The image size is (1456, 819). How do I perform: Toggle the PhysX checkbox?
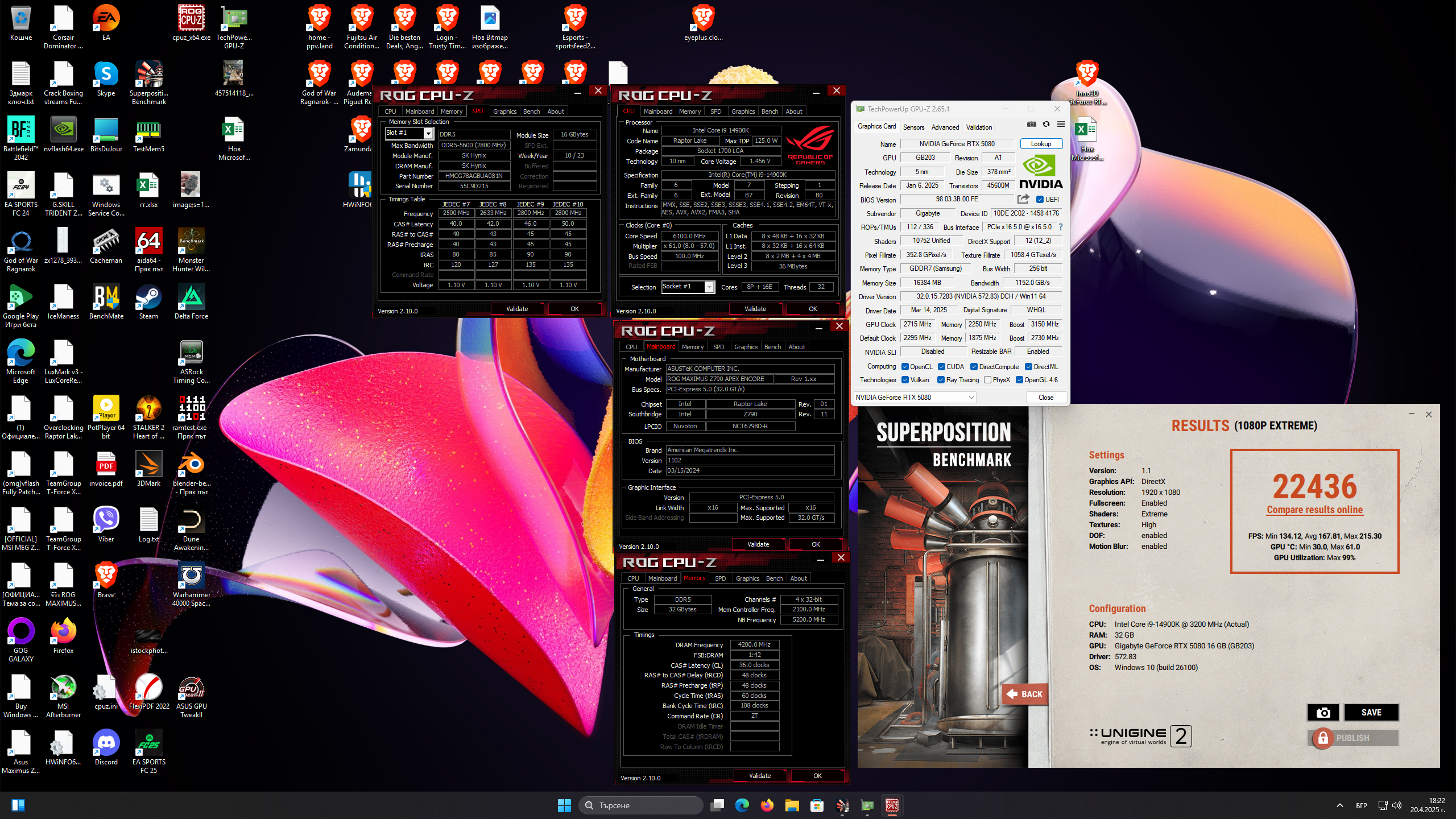[988, 380]
